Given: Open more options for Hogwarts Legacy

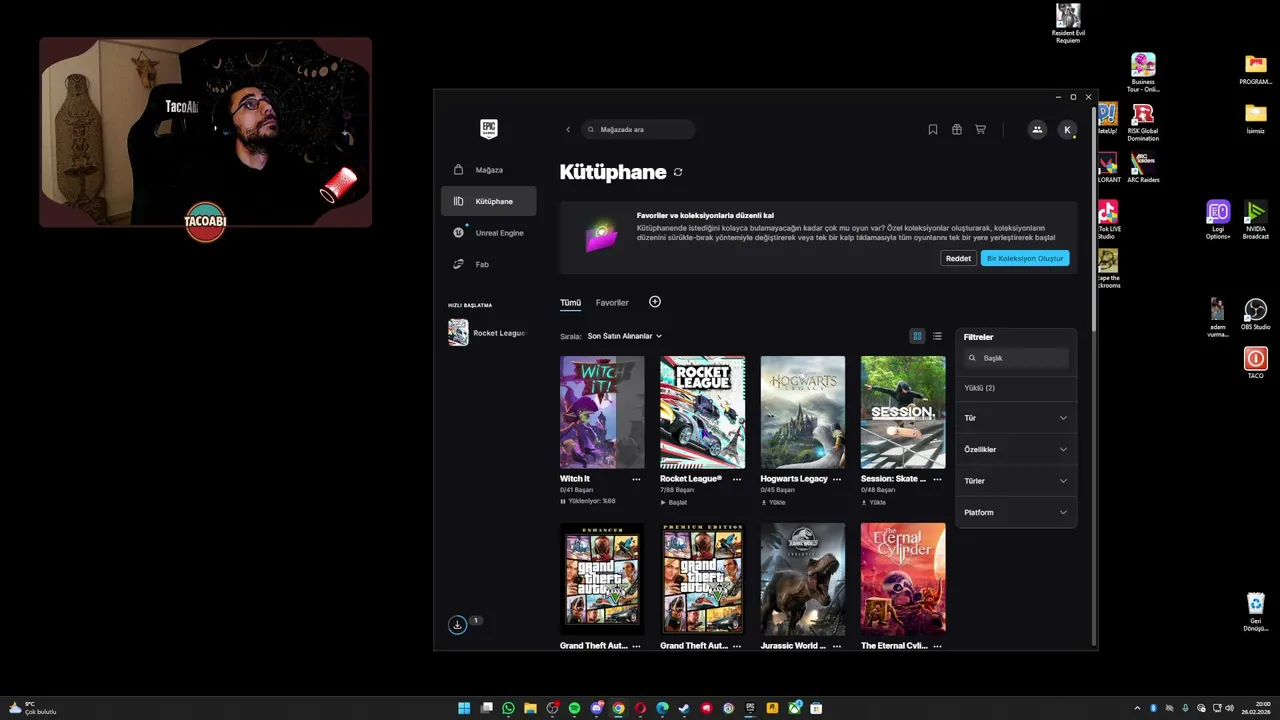Looking at the screenshot, I should 837,479.
